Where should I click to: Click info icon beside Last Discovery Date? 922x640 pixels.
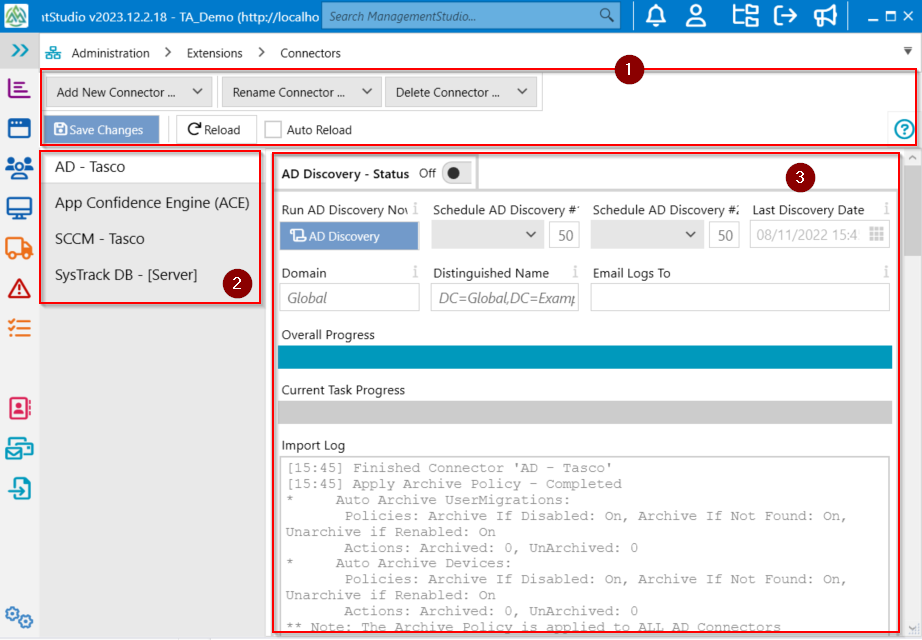886,208
